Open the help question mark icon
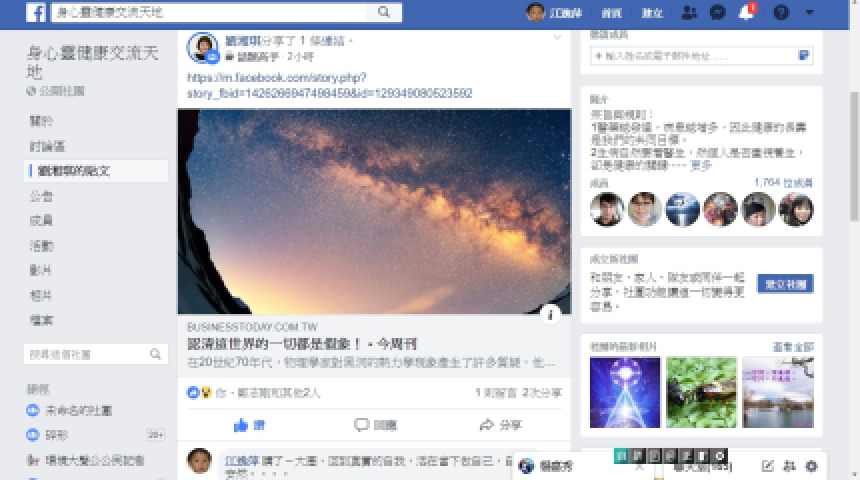This screenshot has height=480, width=860. pyautogui.click(x=781, y=12)
